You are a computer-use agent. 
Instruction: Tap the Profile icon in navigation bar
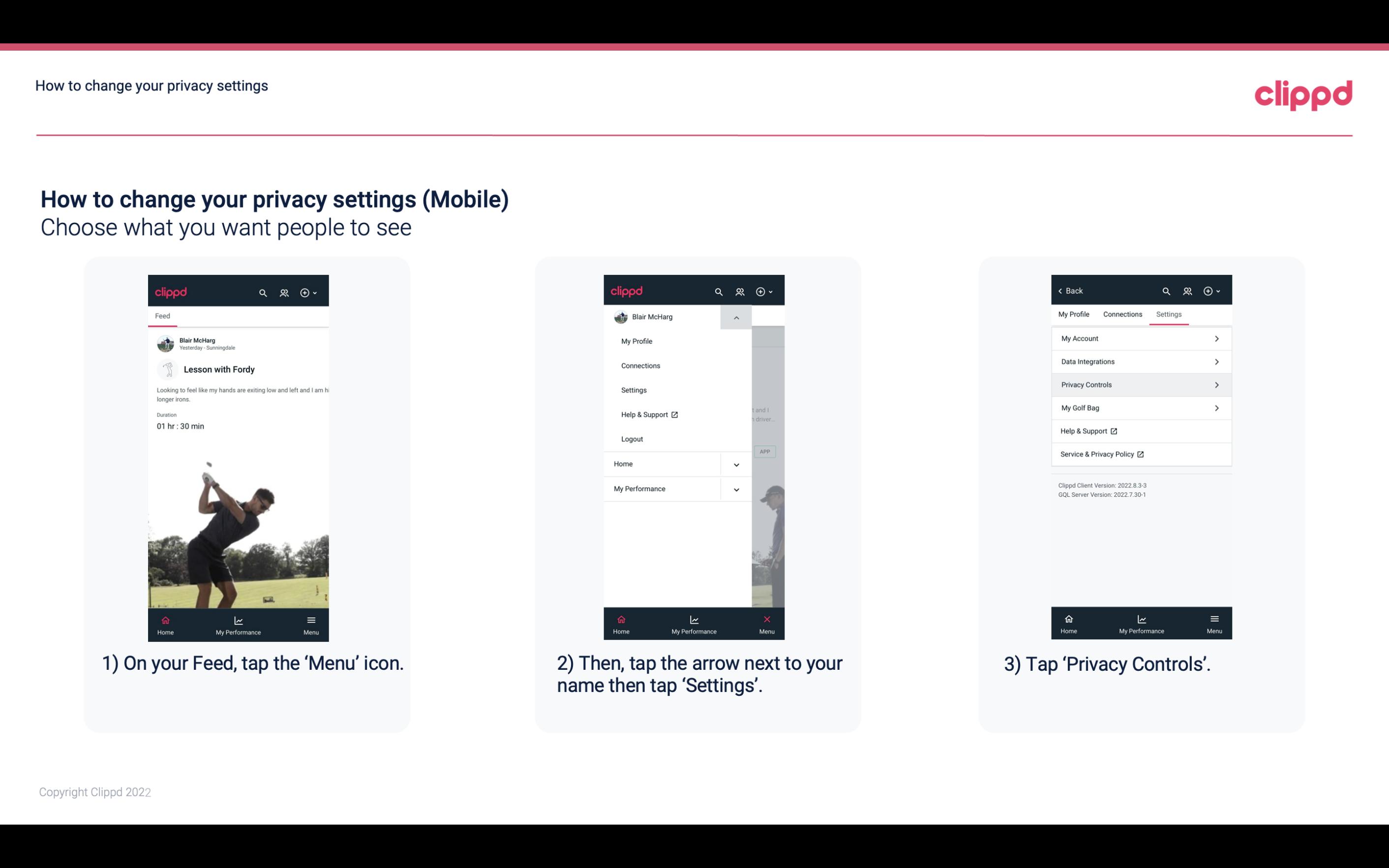(284, 291)
